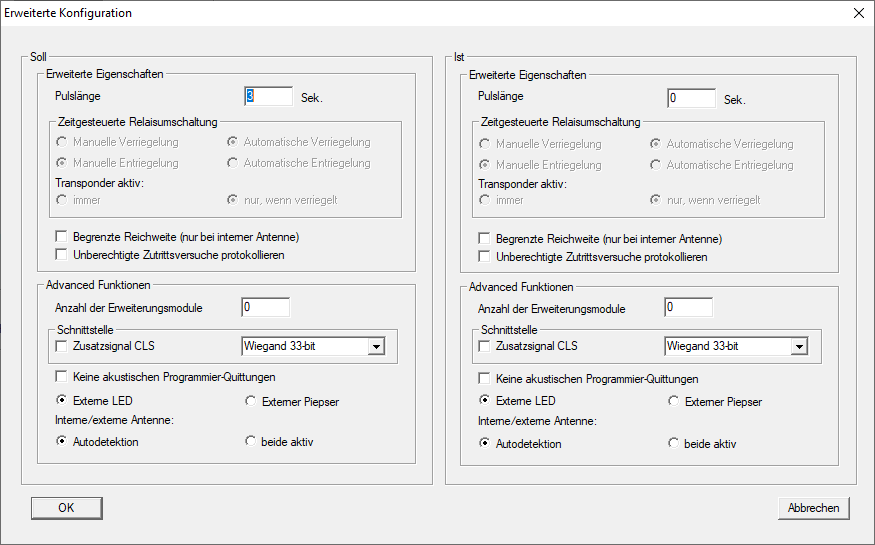Click the Ist Pulslänge input field
The image size is (875, 545).
coord(690,99)
